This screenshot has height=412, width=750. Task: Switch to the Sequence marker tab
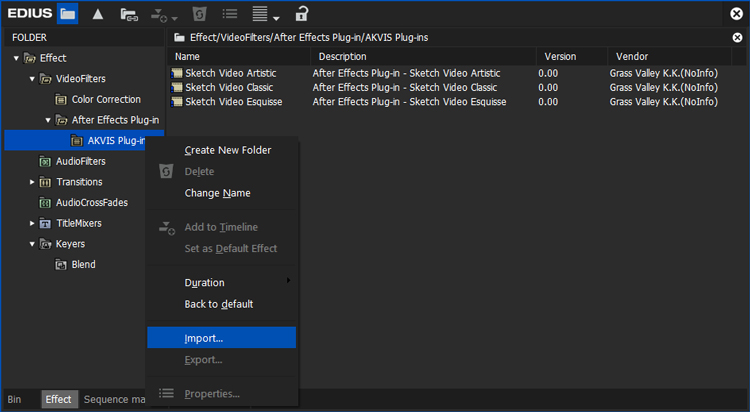tap(114, 400)
